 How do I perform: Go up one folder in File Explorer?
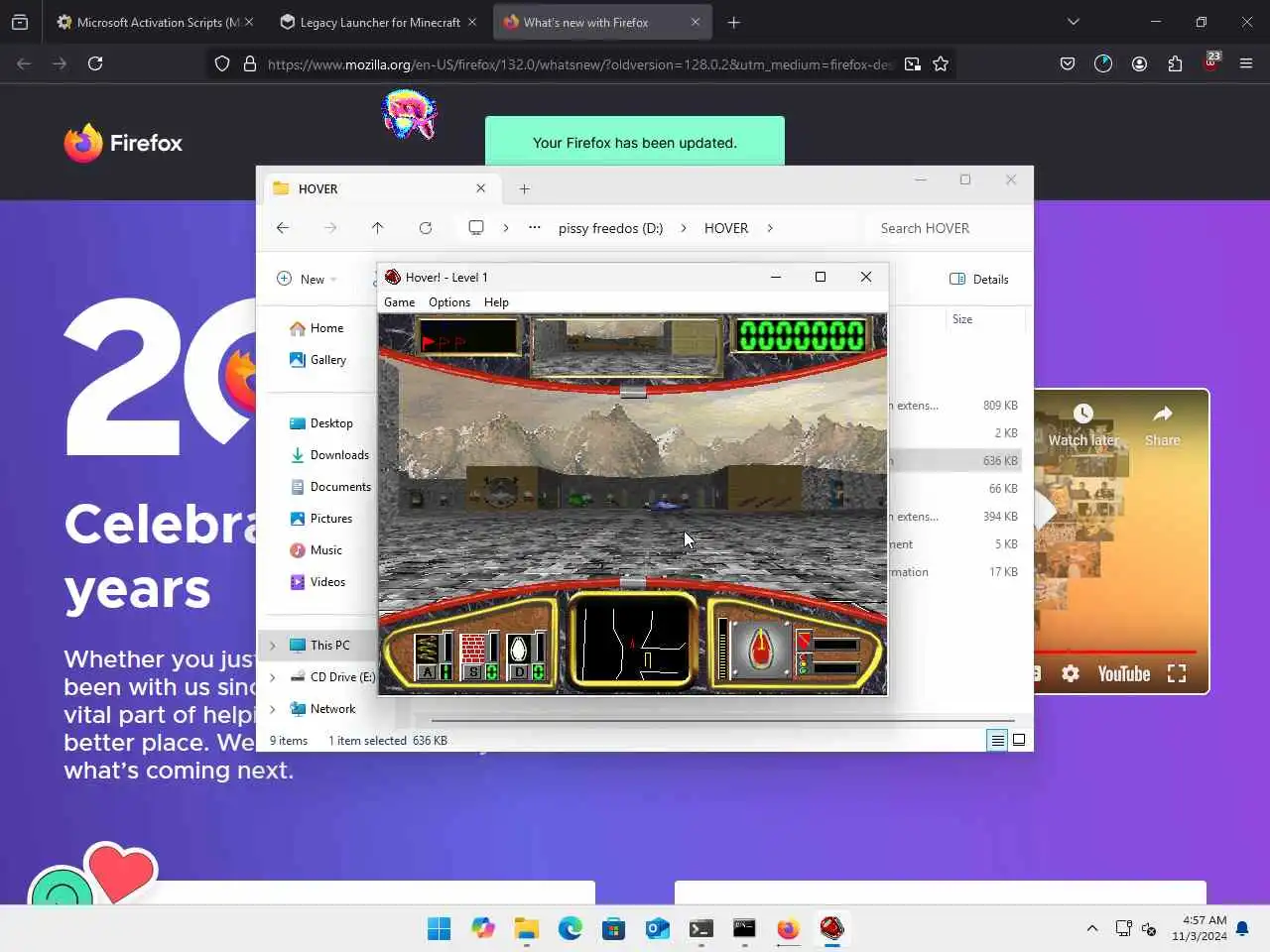[x=378, y=228]
